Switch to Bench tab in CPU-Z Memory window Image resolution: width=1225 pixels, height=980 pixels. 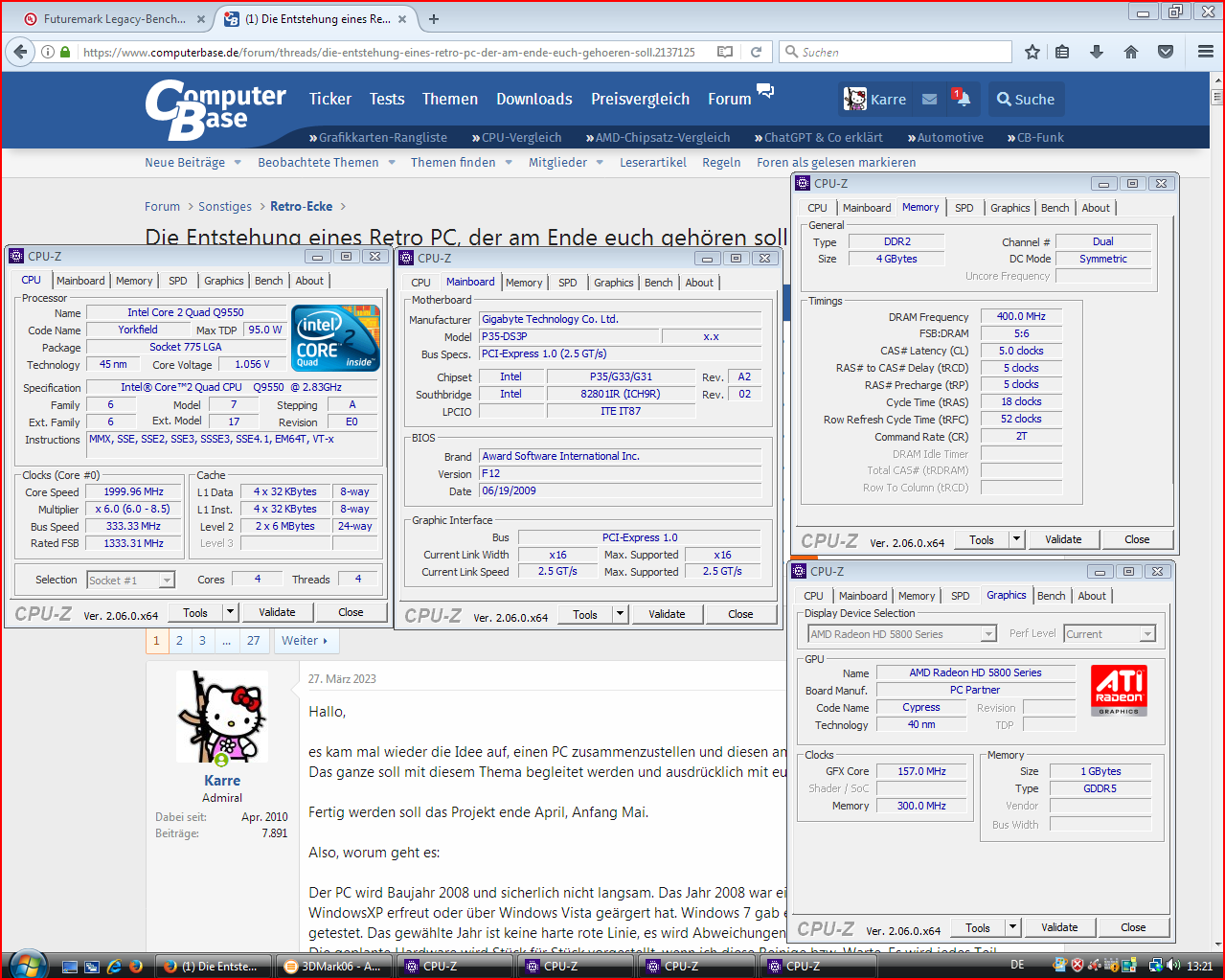1055,208
